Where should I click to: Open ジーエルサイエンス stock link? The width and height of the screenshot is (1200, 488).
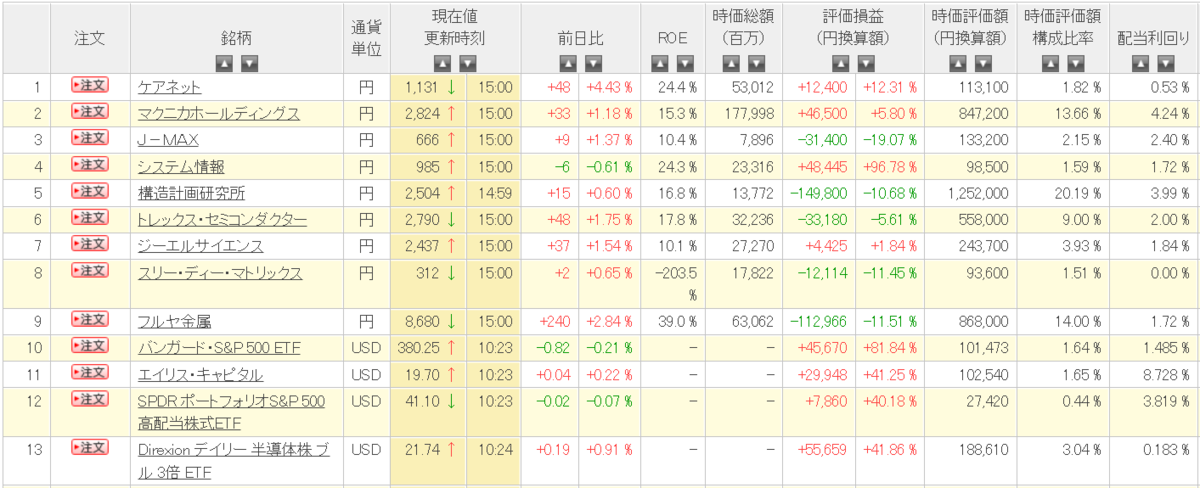click(x=200, y=247)
